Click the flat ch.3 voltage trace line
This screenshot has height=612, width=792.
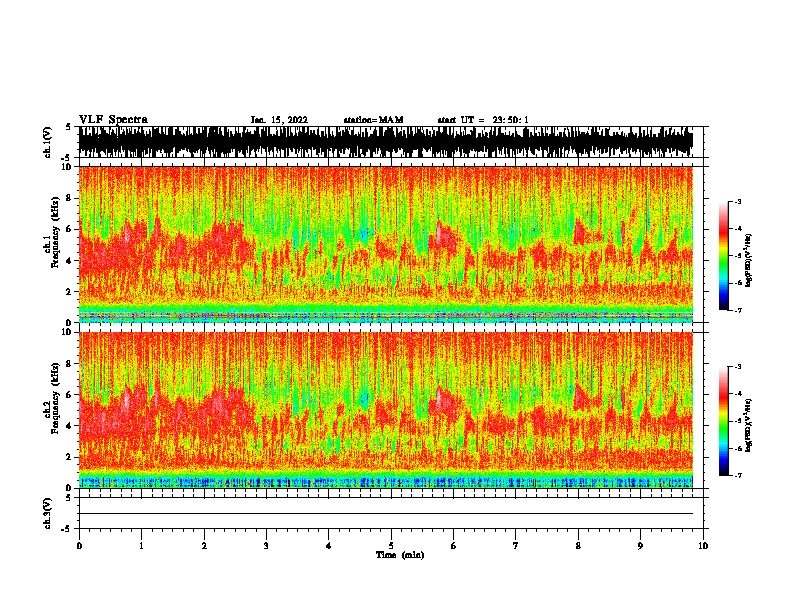(x=385, y=514)
